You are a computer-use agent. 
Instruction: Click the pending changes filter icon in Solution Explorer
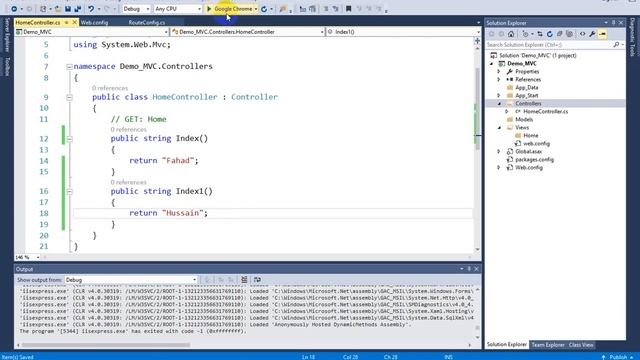[x=526, y=34]
